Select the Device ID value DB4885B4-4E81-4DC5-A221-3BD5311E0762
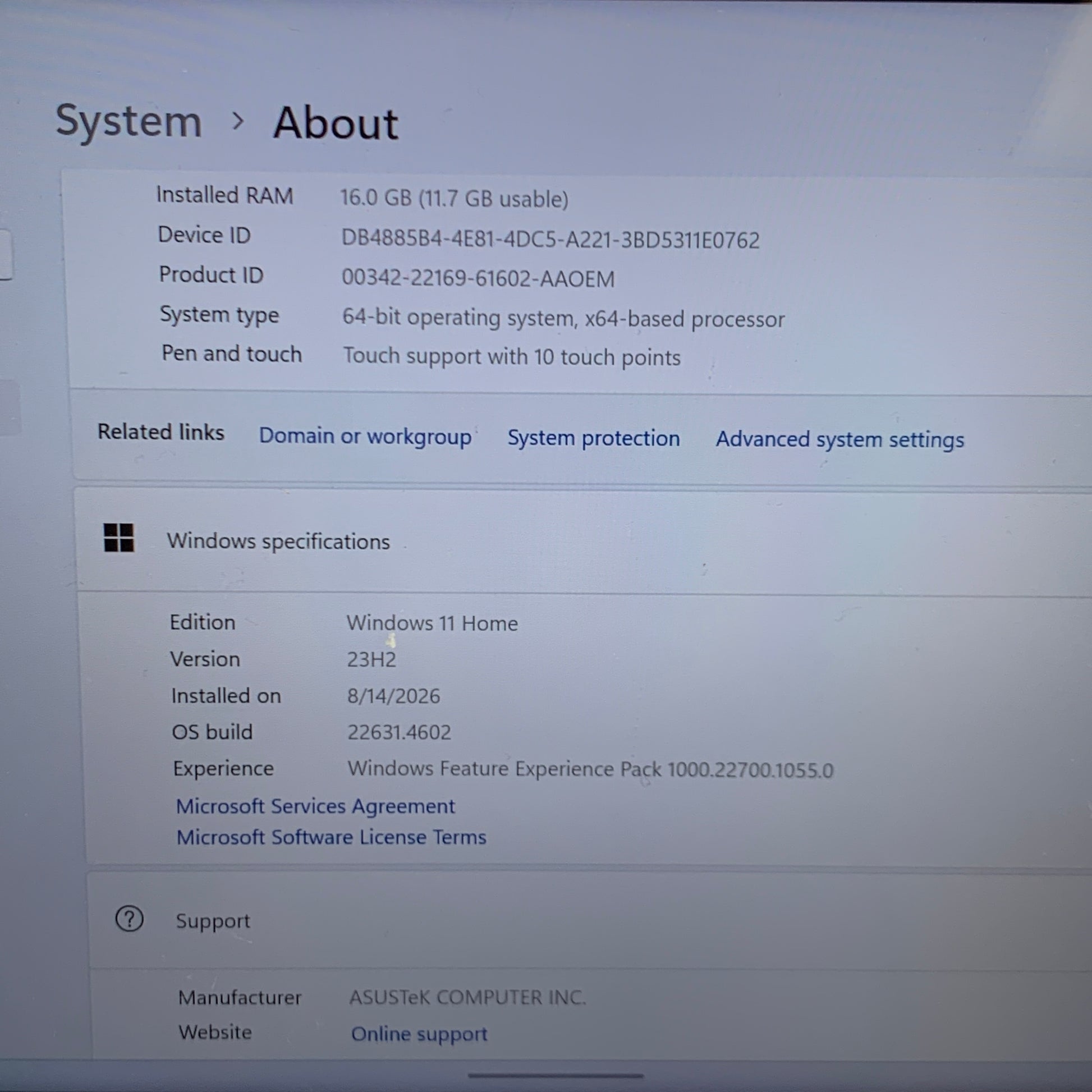The image size is (1092, 1092). [550, 240]
